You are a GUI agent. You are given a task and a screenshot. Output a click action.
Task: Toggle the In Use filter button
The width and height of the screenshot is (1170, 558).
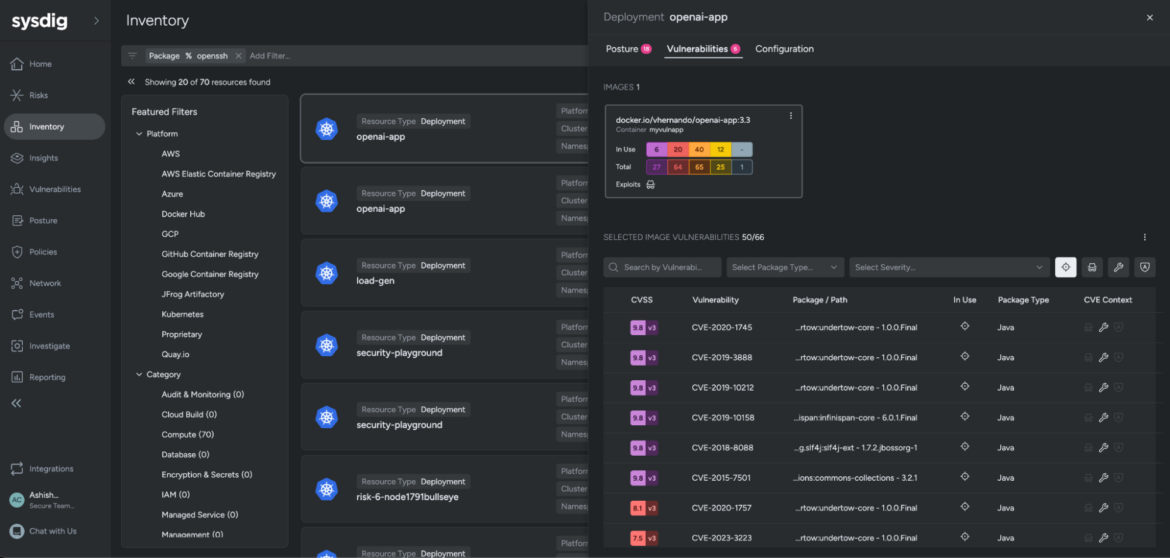[x=1066, y=267]
